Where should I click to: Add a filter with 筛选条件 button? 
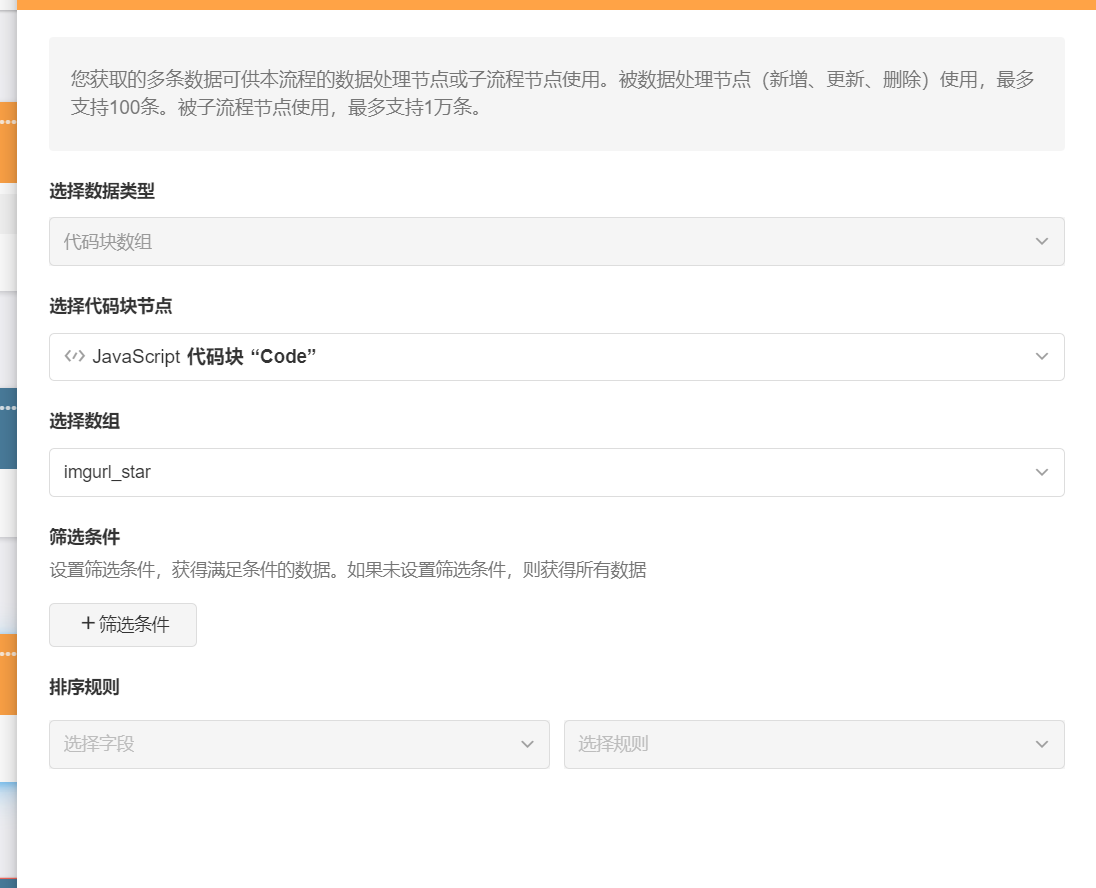click(123, 625)
